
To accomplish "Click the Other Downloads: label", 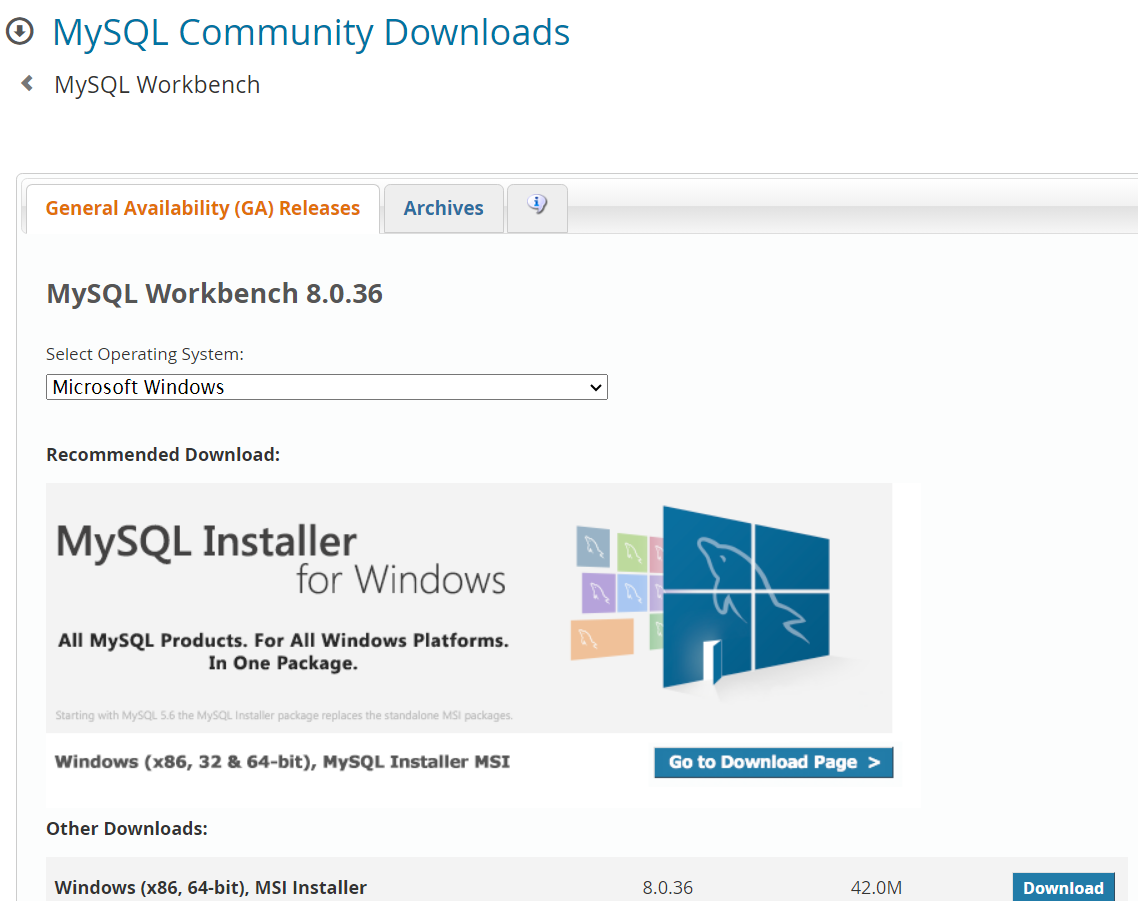I will (127, 828).
